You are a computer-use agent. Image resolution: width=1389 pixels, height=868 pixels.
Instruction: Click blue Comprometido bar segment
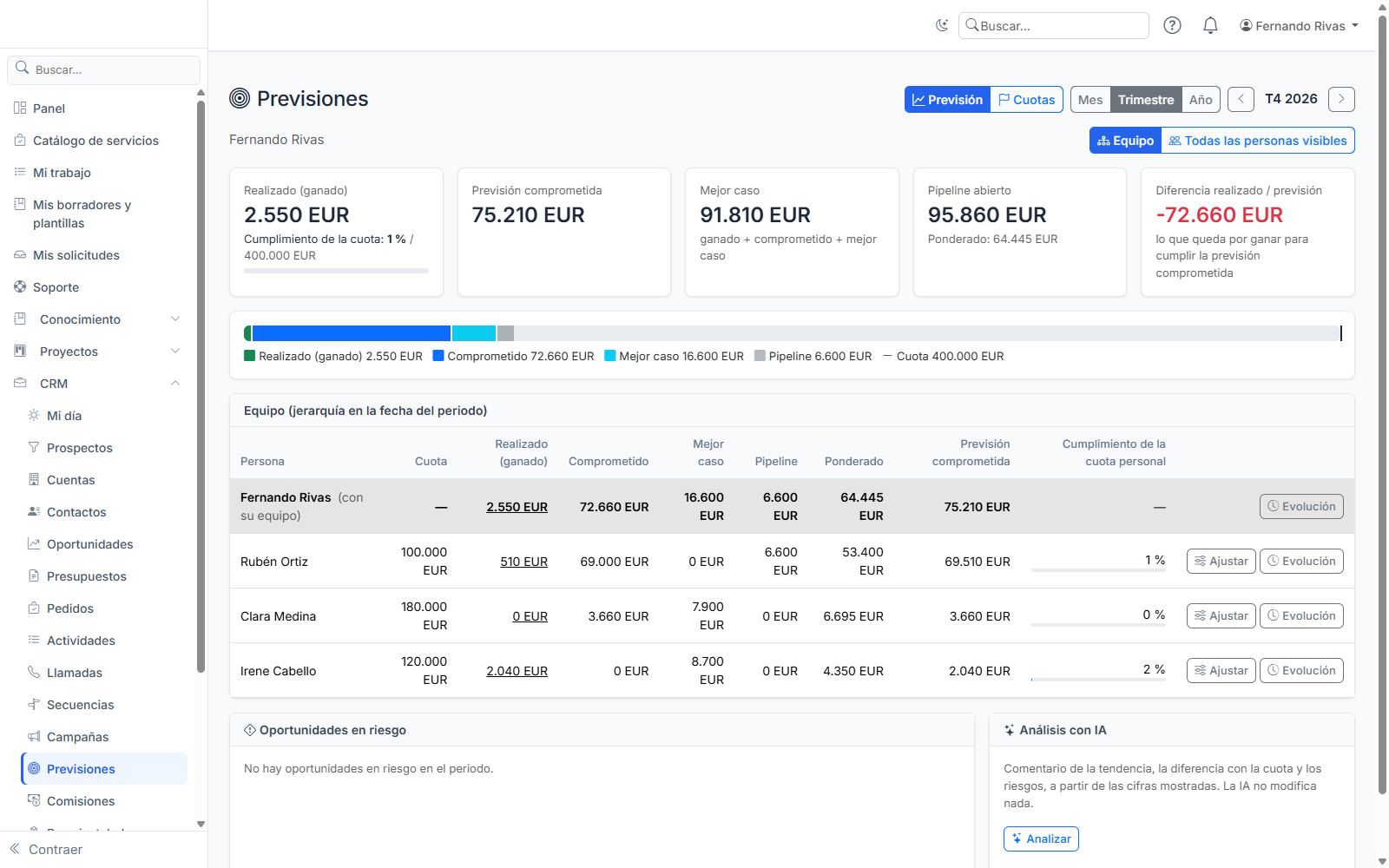(x=352, y=333)
